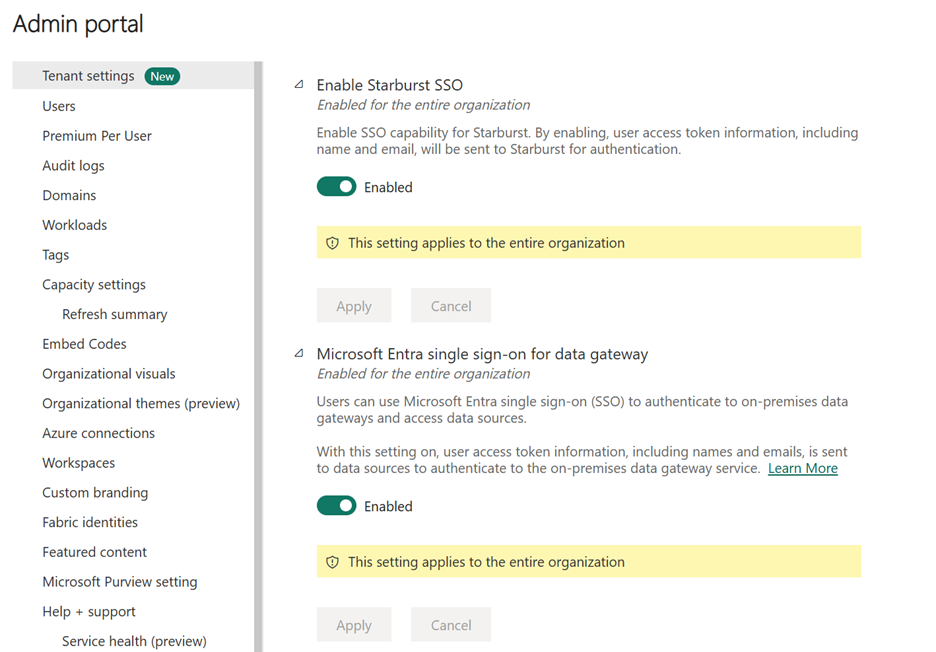
Task: Open Organizational themes (preview)
Action: (x=141, y=404)
